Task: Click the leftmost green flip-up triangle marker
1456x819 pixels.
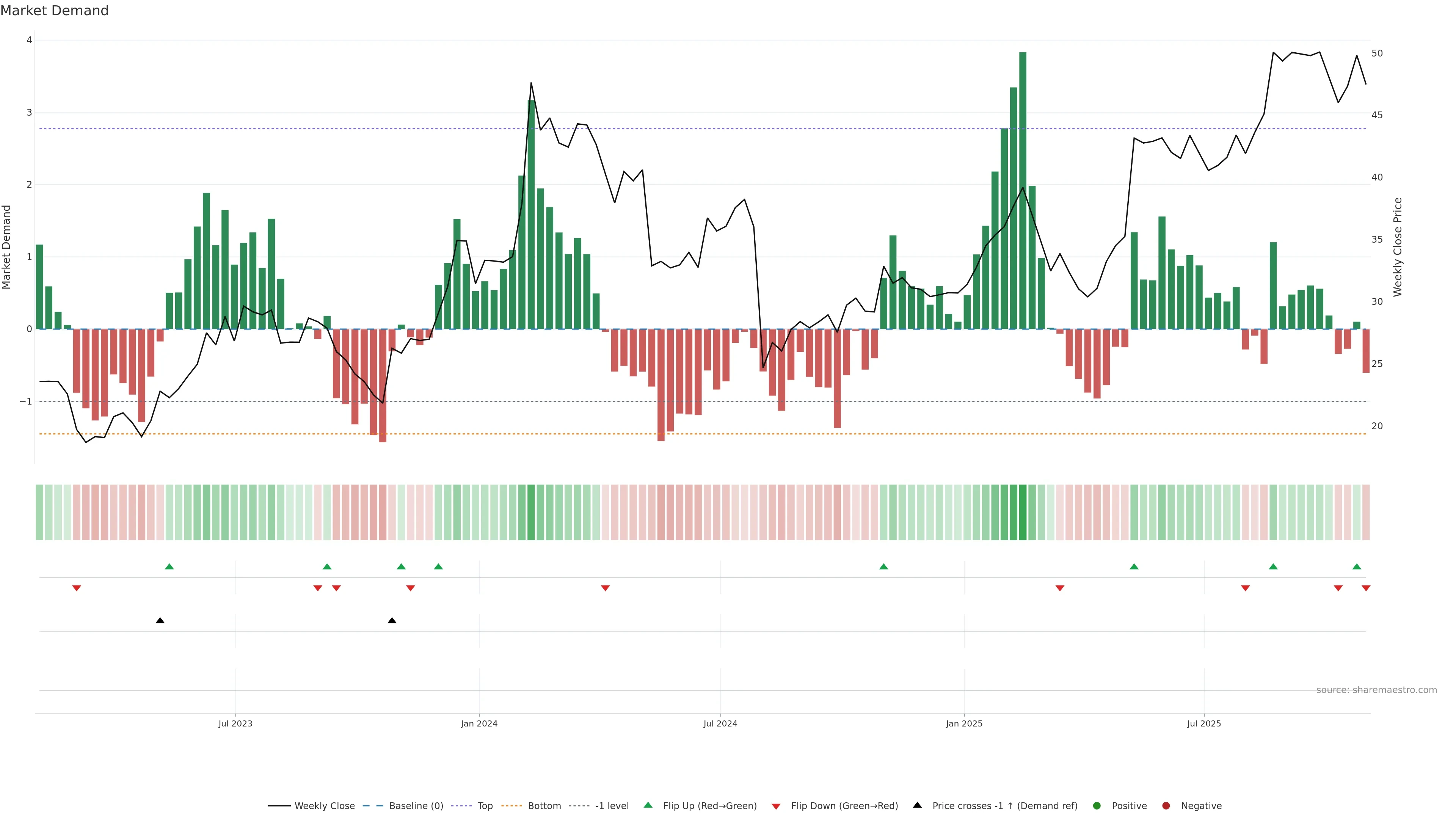Action: [169, 566]
